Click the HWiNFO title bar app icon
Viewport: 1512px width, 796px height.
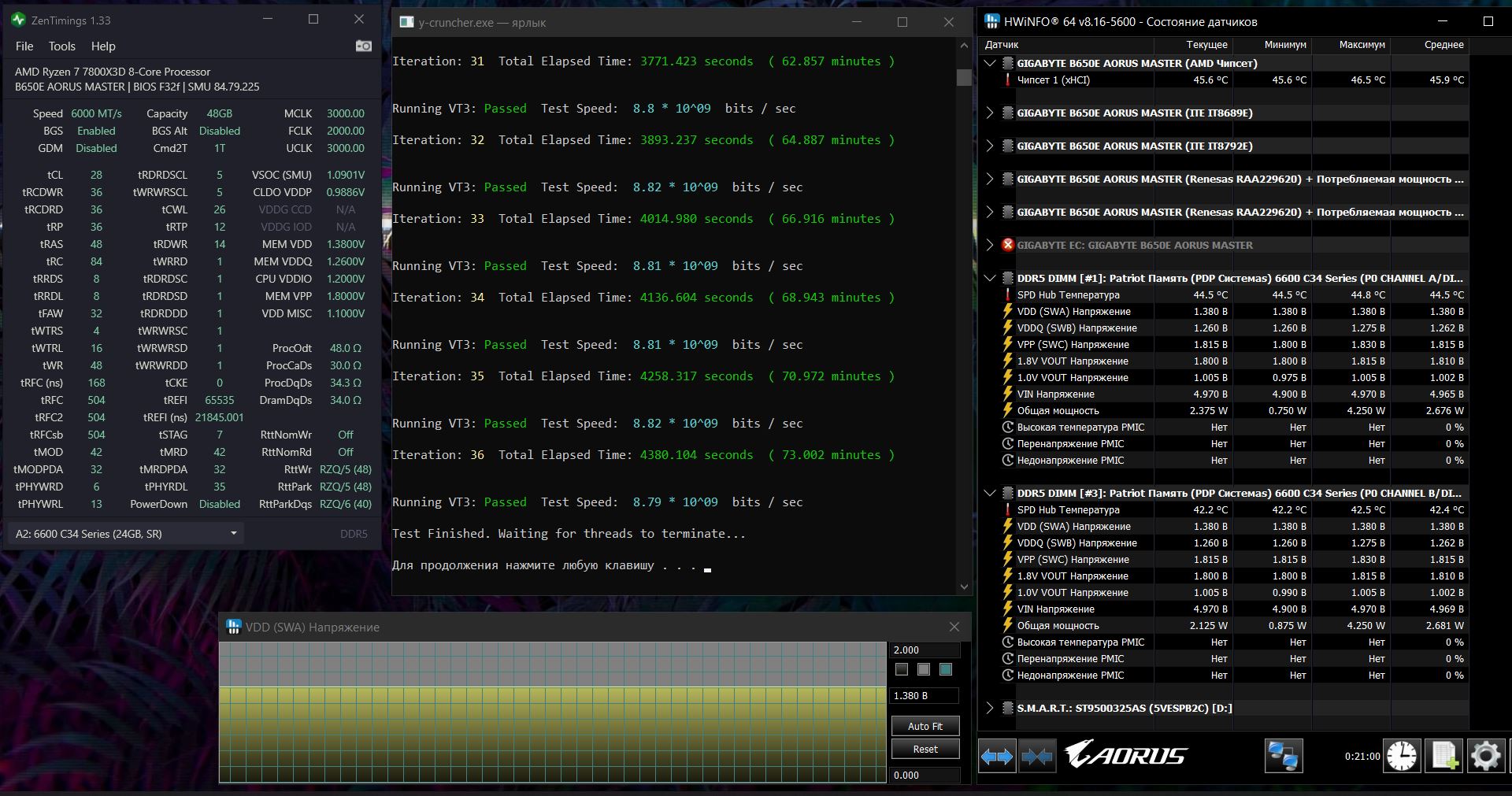point(992,21)
